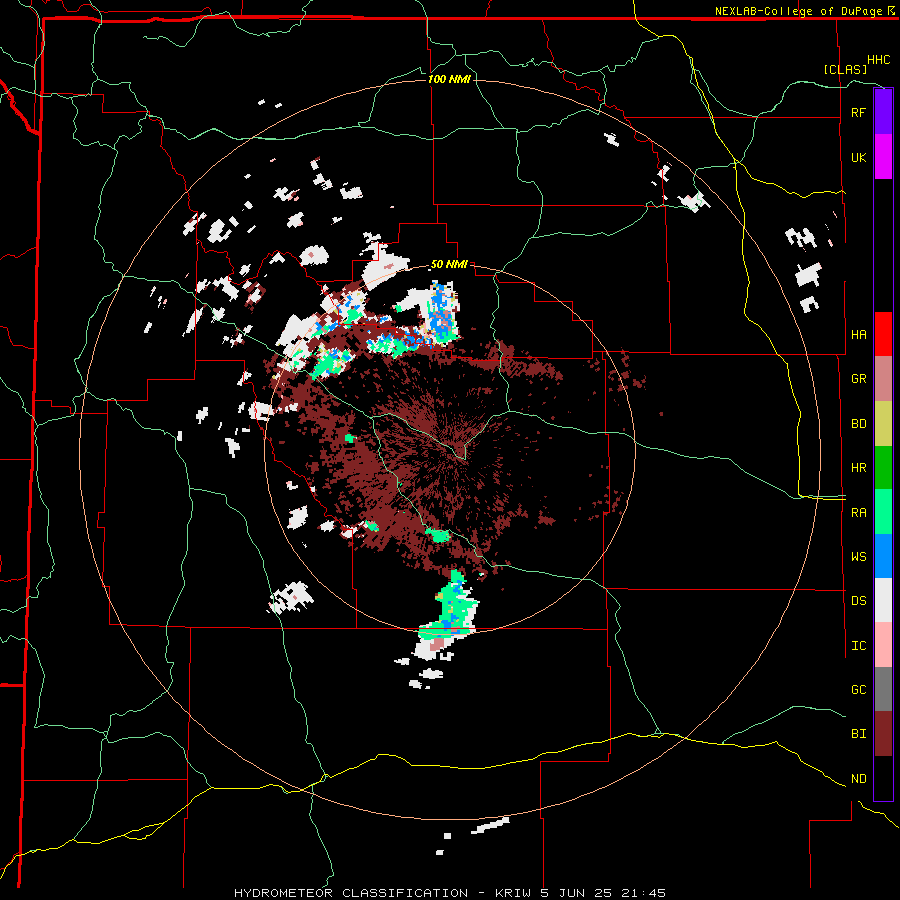Click the HA red legend swatch
The height and width of the screenshot is (900, 900).
click(x=883, y=334)
